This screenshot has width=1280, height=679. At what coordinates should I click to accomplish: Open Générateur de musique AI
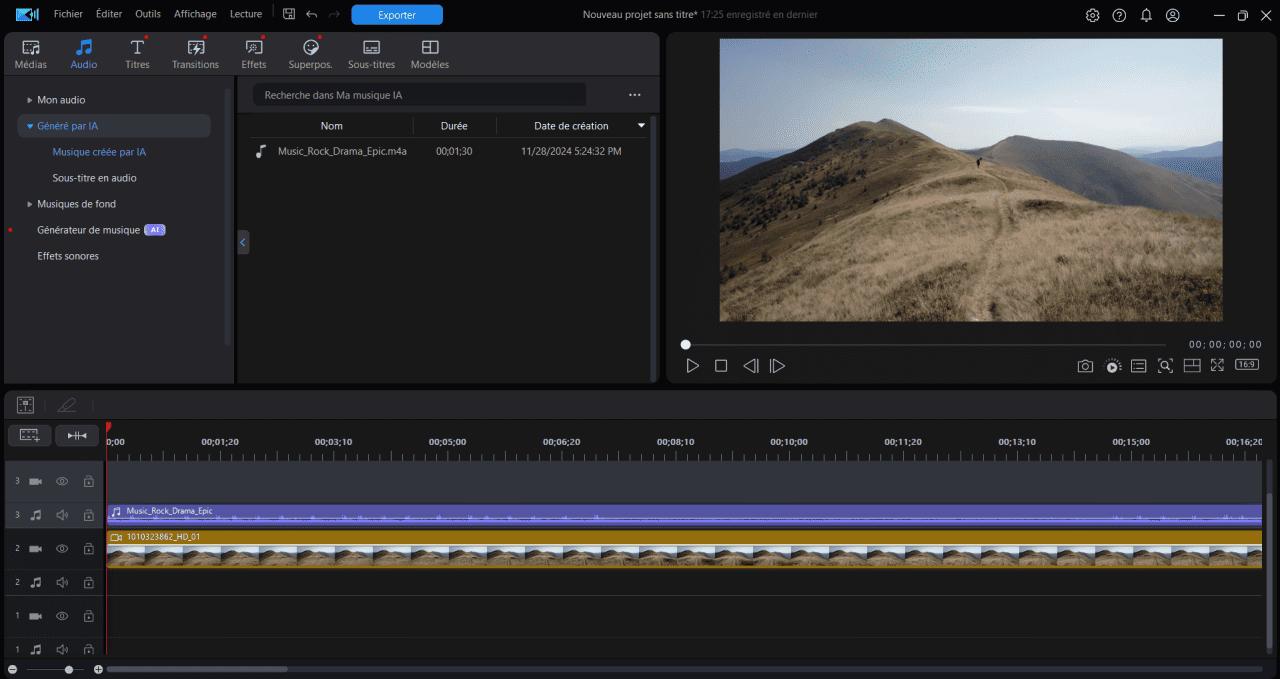coord(89,230)
